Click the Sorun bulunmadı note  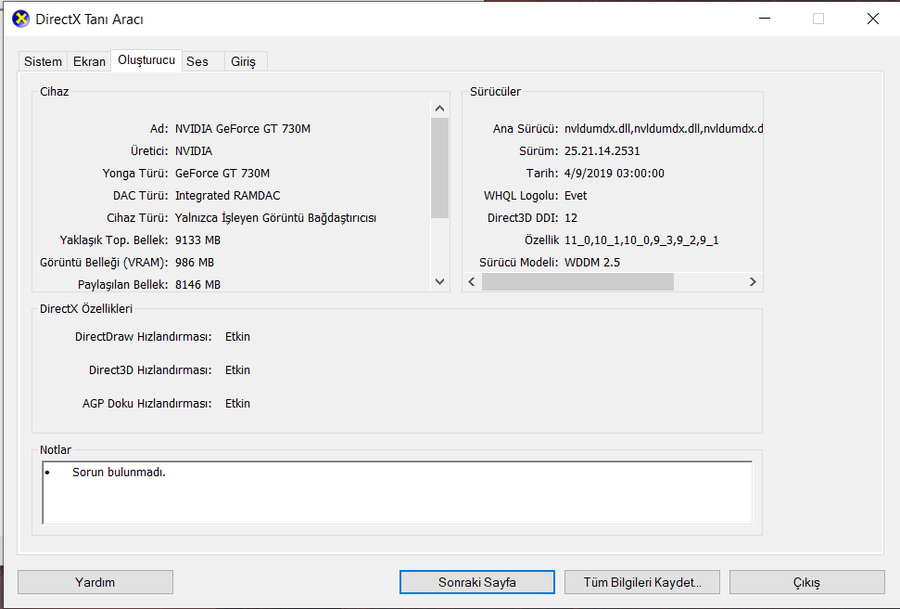[119, 472]
